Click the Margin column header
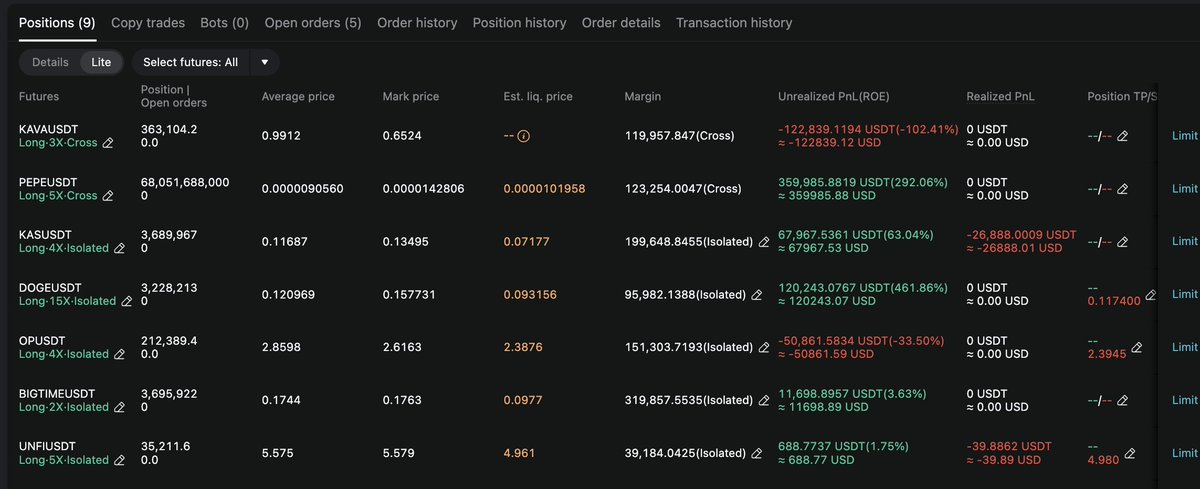Viewport: 1200px width, 489px height. [643, 97]
